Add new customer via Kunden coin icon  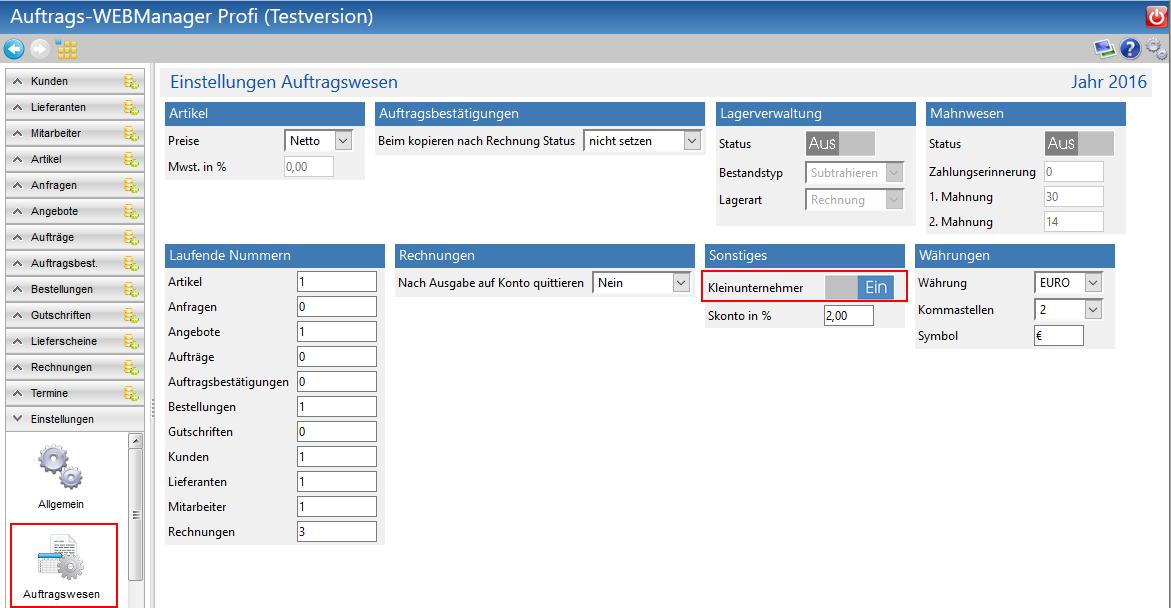click(130, 82)
